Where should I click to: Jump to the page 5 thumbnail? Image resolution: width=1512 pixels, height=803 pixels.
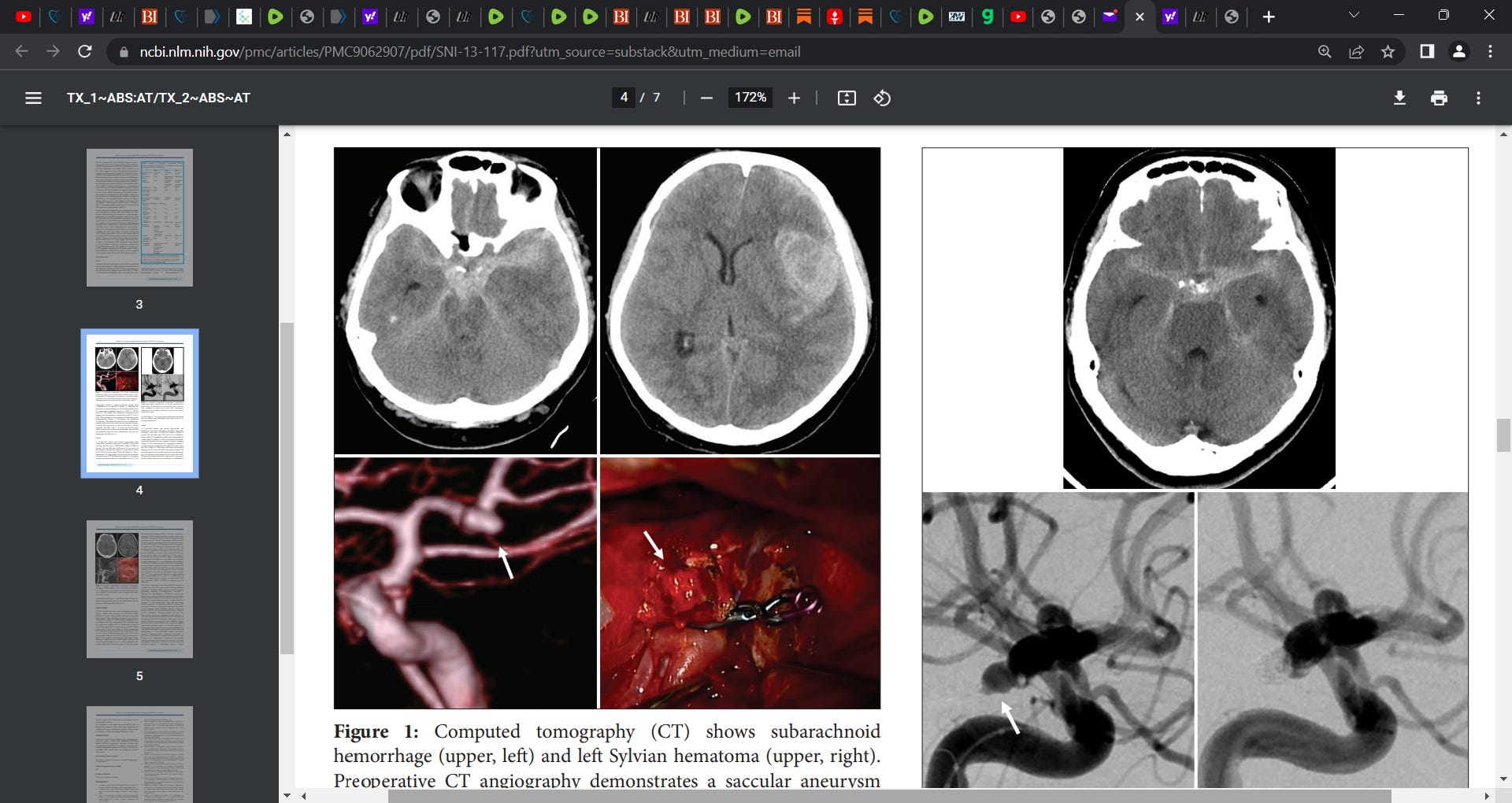click(x=139, y=589)
